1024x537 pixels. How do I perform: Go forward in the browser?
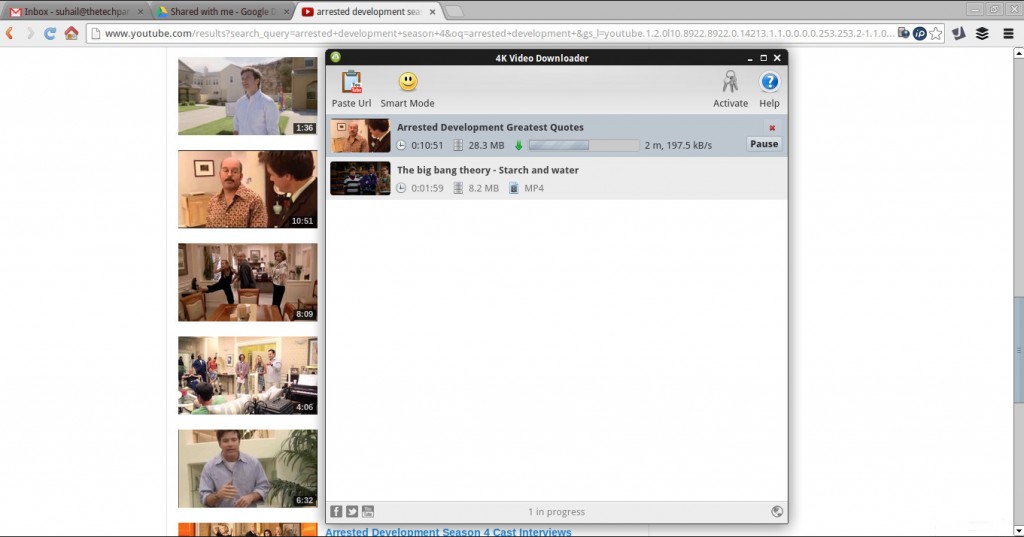click(x=30, y=33)
